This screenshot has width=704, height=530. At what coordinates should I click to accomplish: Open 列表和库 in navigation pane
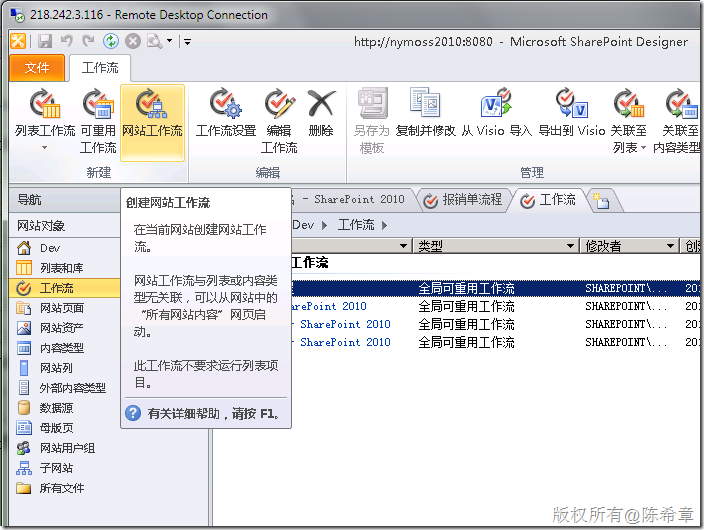(64, 268)
